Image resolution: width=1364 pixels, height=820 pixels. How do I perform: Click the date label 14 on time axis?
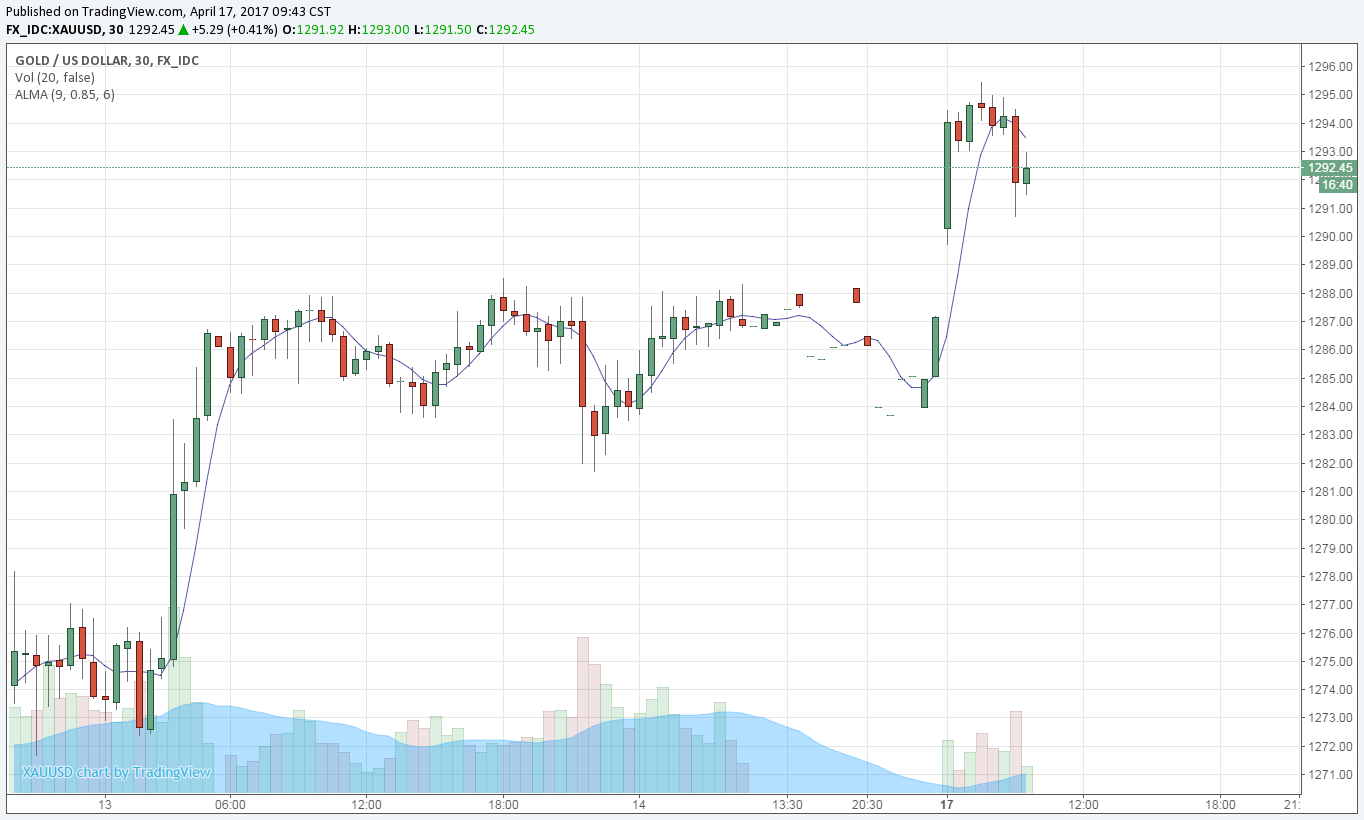point(638,805)
